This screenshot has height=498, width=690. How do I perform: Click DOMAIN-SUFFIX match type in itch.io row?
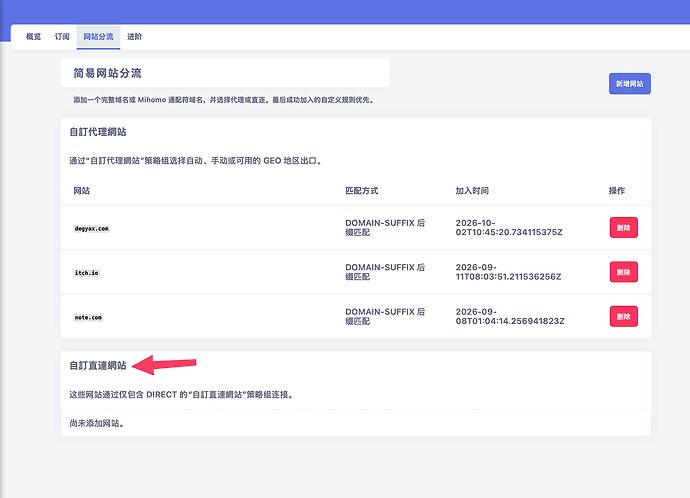click(385, 272)
